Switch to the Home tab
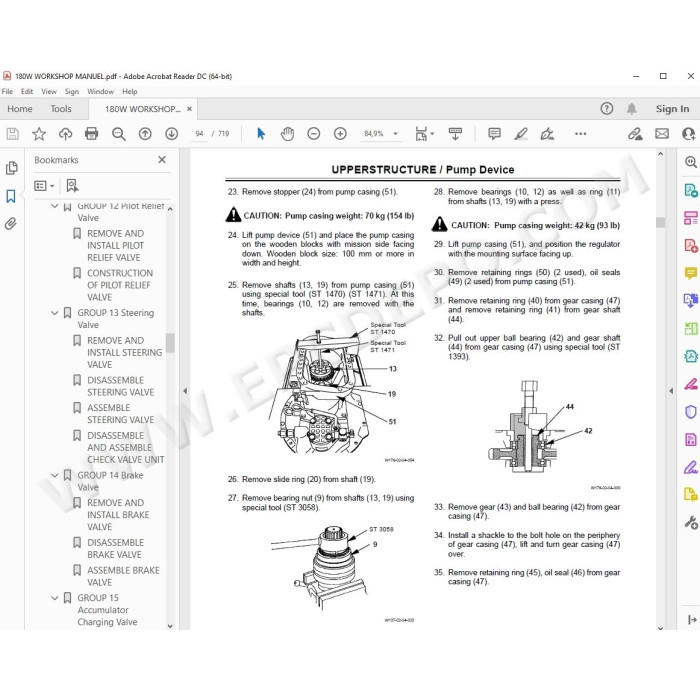Image resolution: width=700 pixels, height=700 pixels. tap(20, 109)
